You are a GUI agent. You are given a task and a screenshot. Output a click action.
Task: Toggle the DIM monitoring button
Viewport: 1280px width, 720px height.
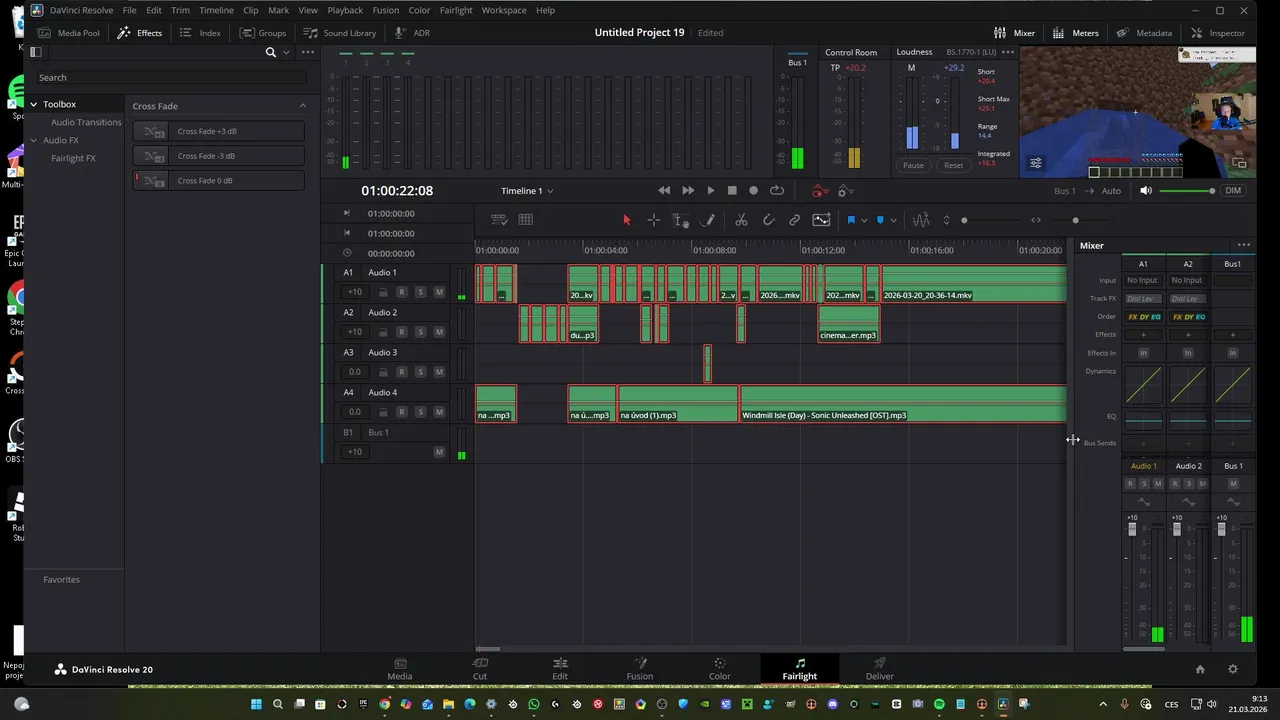[1233, 191]
